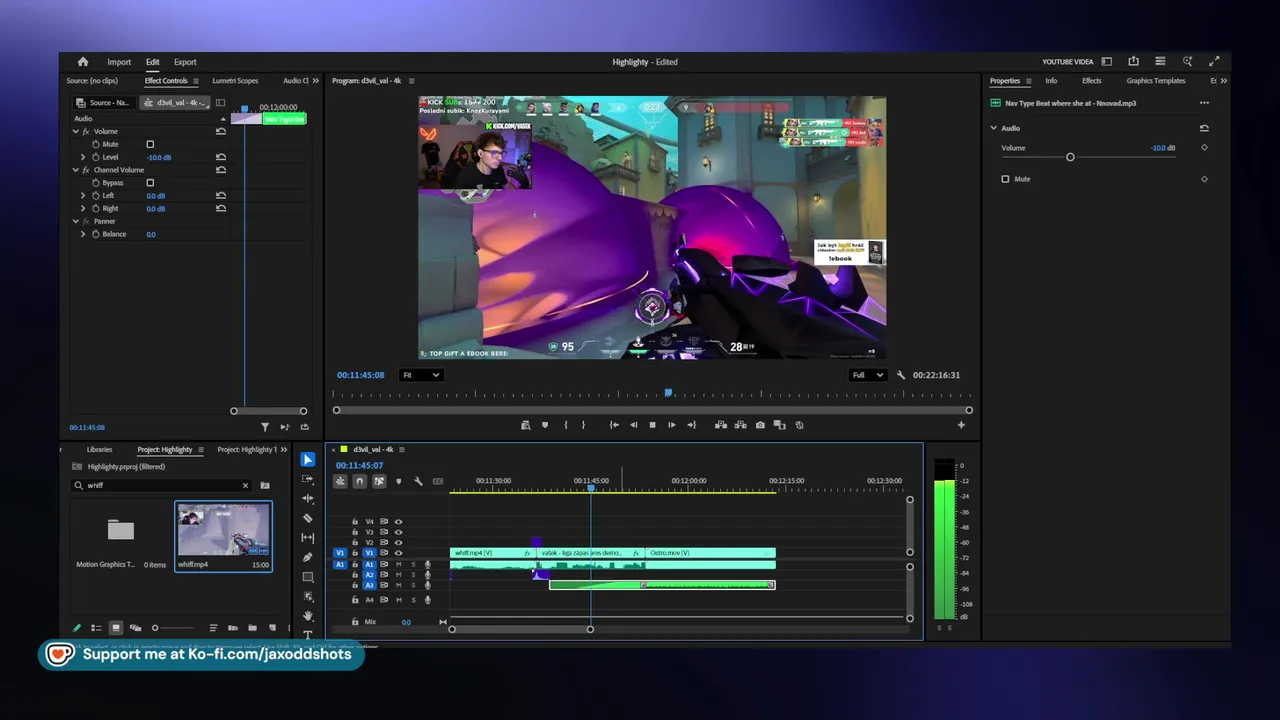Reset Channel Volume effect
Screen dimensions: 1280x720
pyautogui.click(x=221, y=170)
